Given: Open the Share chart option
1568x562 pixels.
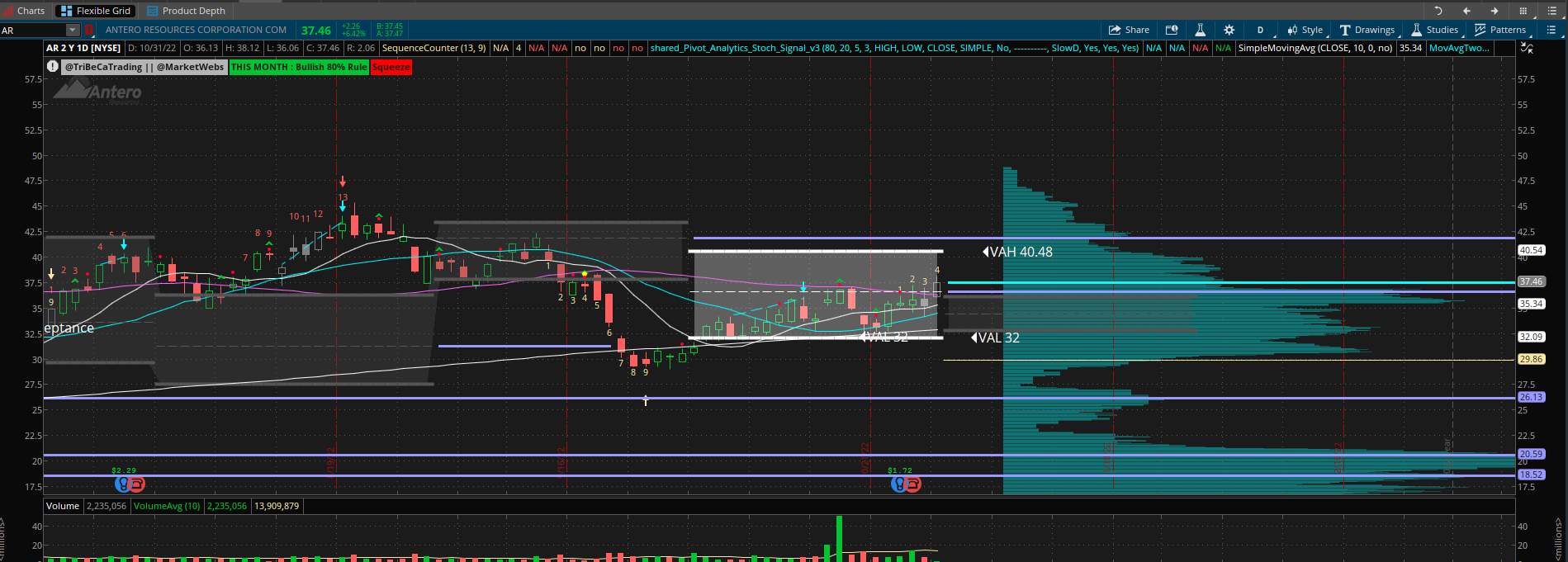Looking at the screenshot, I should [1129, 30].
